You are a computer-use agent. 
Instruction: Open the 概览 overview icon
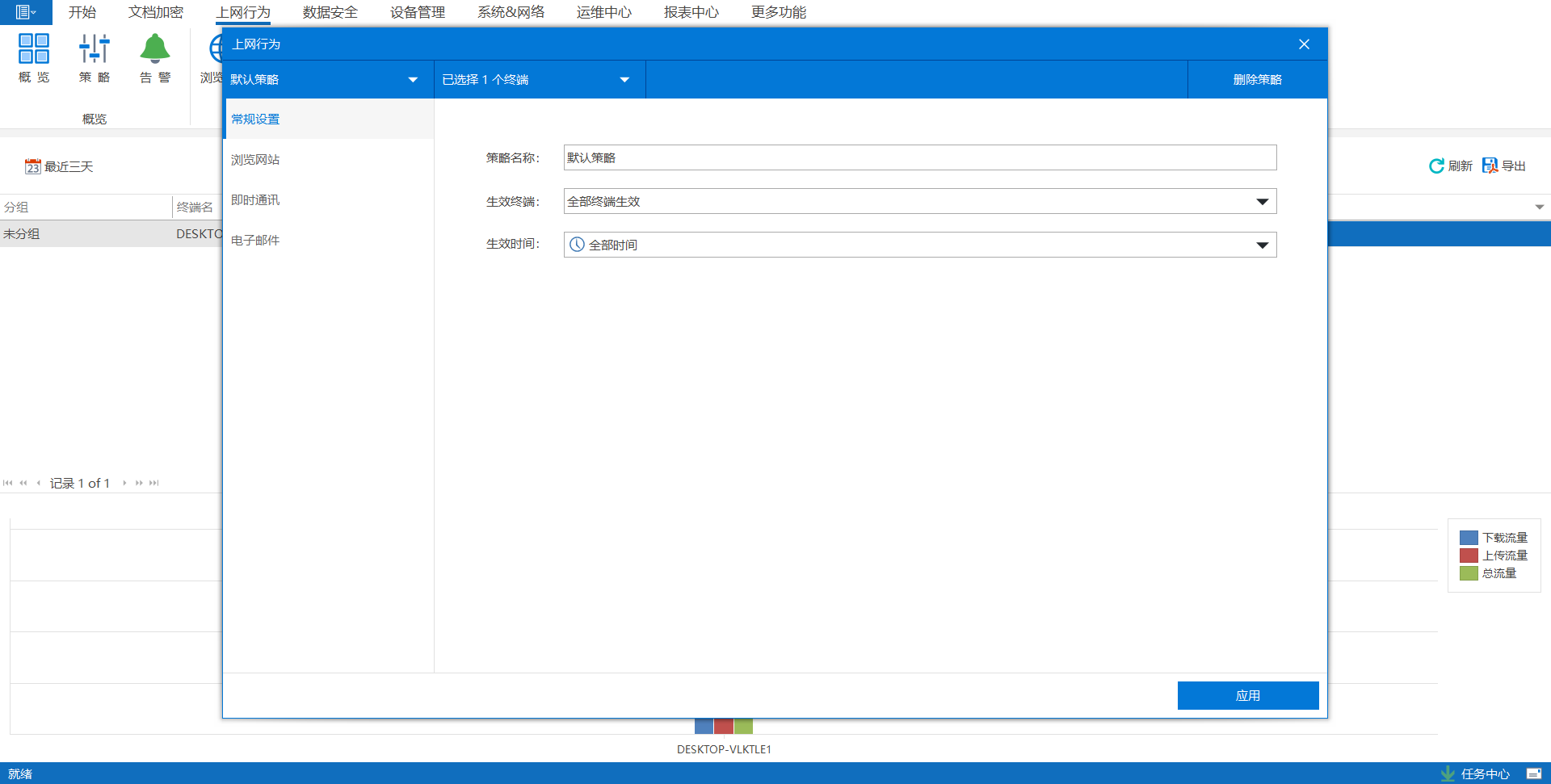coord(34,49)
